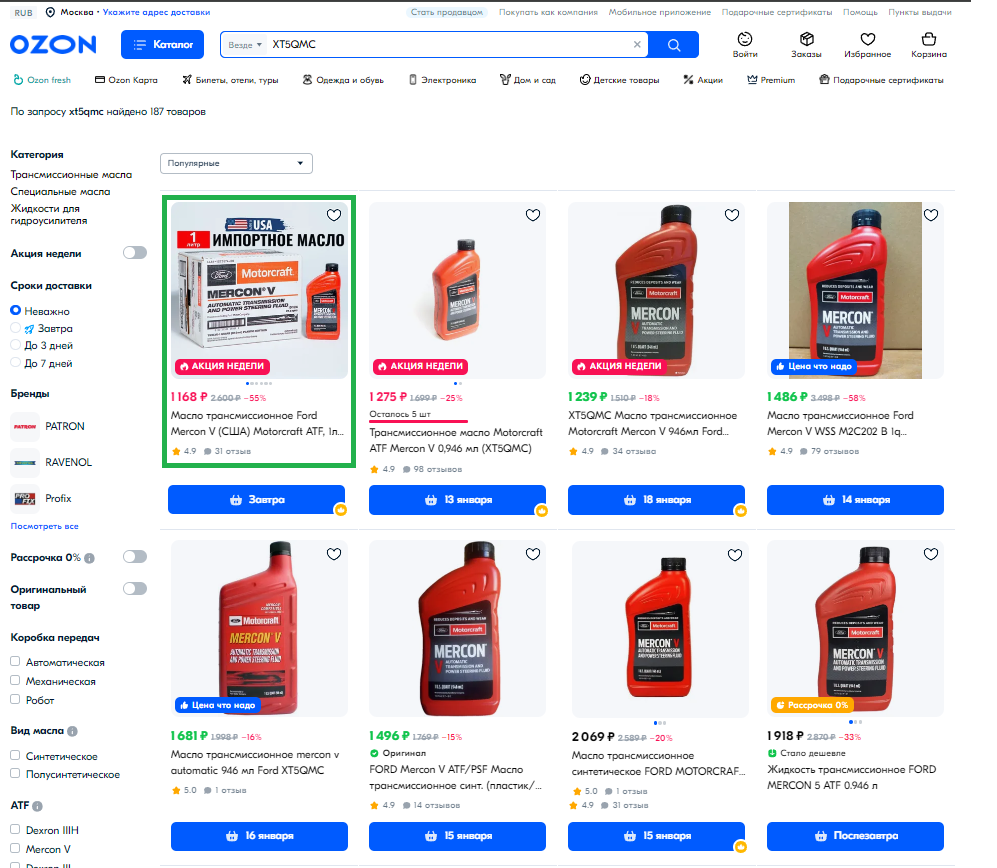
Task: Open the Популярные sort dropdown
Action: (x=236, y=163)
